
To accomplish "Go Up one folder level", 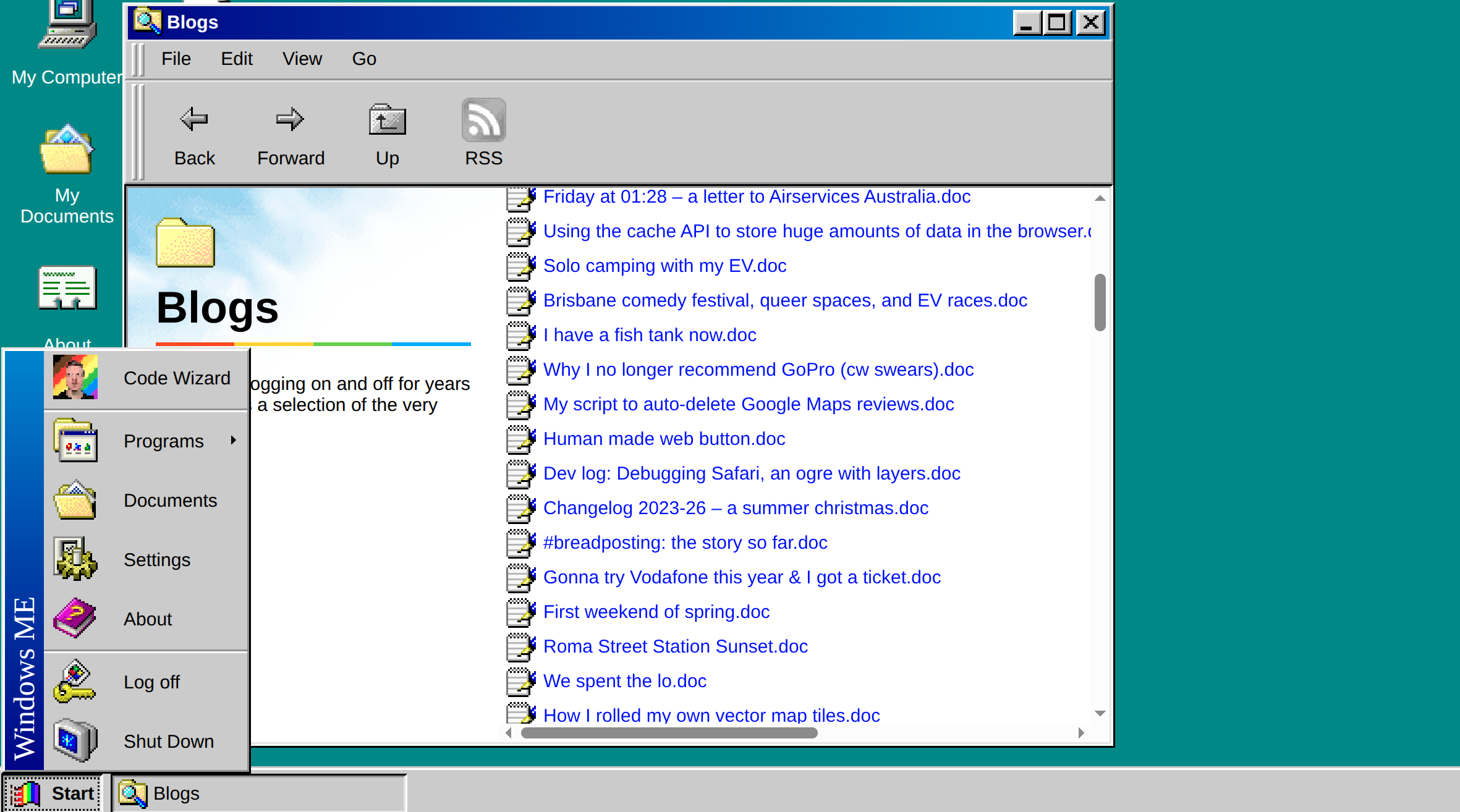I will pos(387,120).
